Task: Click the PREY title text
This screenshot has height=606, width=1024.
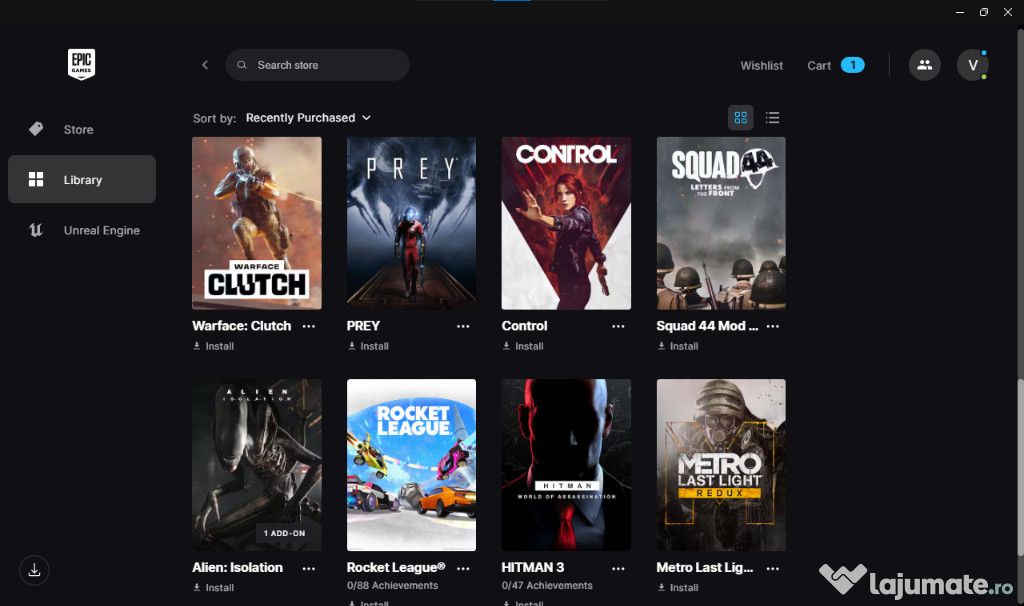Action: pyautogui.click(x=363, y=326)
